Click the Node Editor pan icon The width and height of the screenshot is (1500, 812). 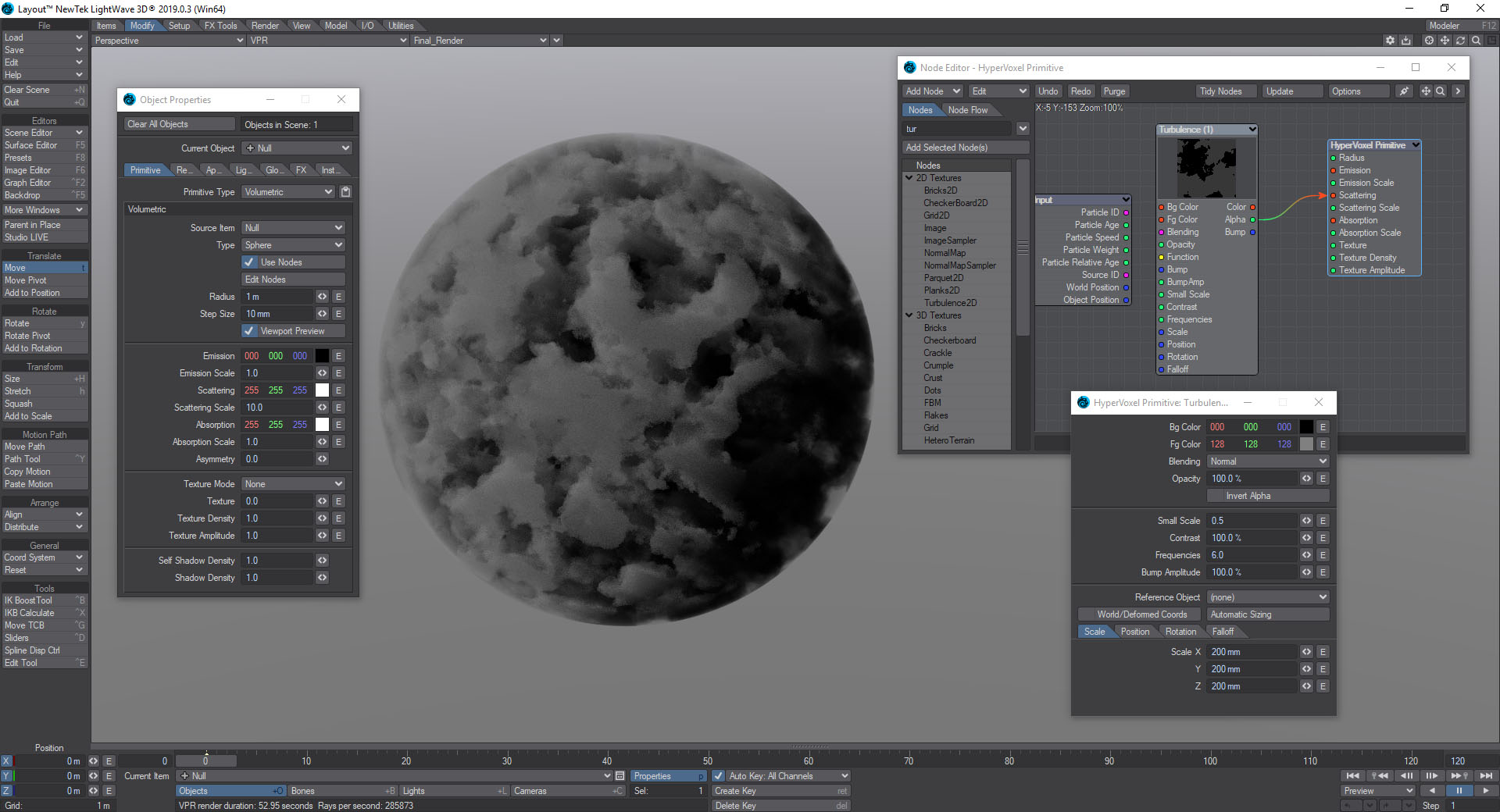tap(1425, 91)
